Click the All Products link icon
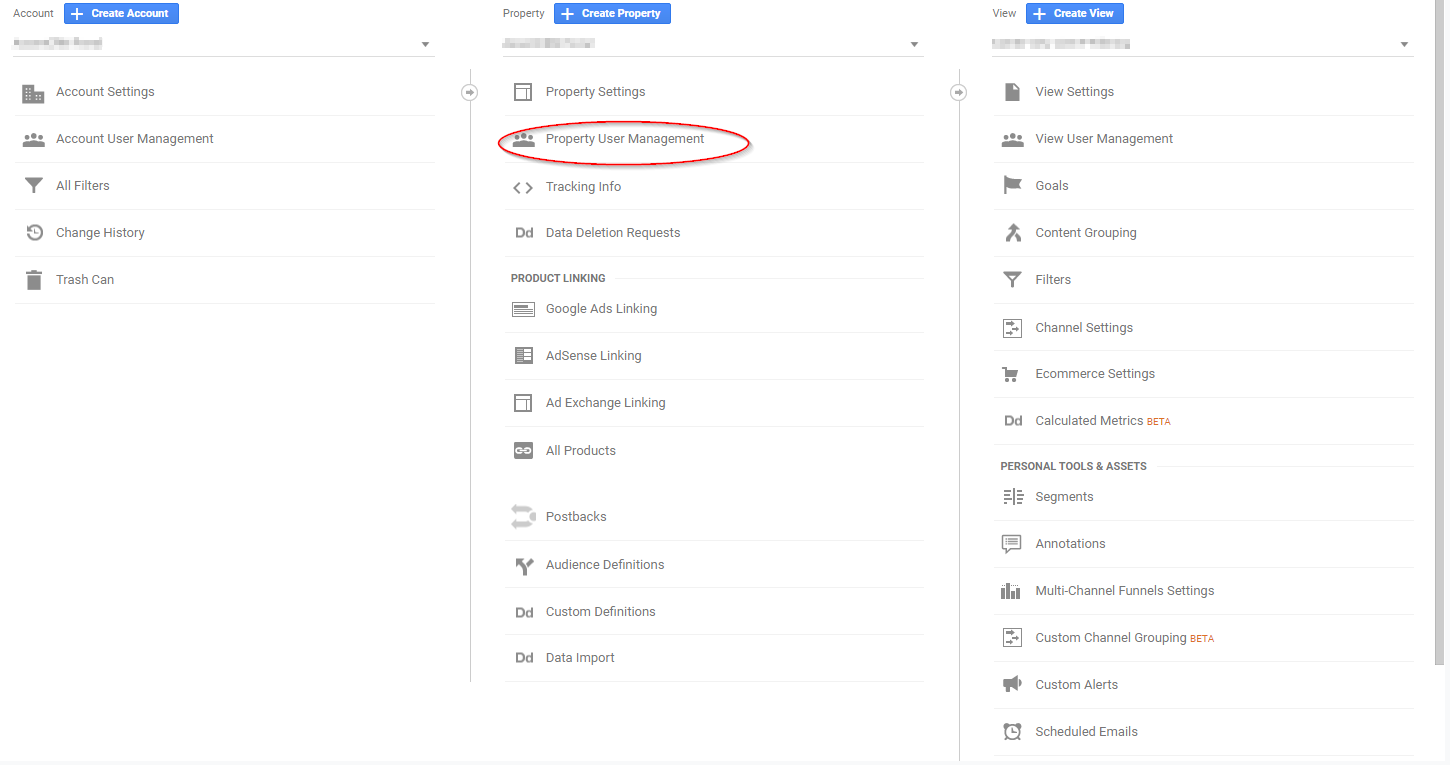This screenshot has height=765, width=1450. point(523,451)
